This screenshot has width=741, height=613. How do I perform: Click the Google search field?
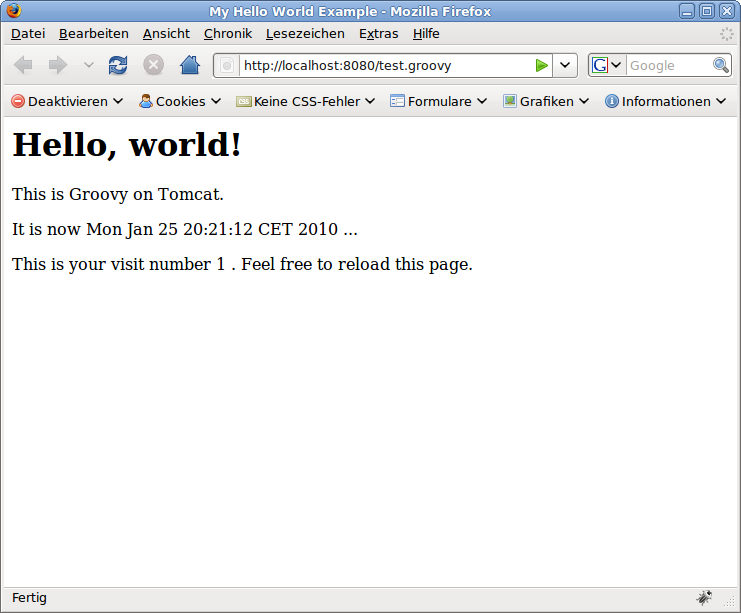coord(669,65)
